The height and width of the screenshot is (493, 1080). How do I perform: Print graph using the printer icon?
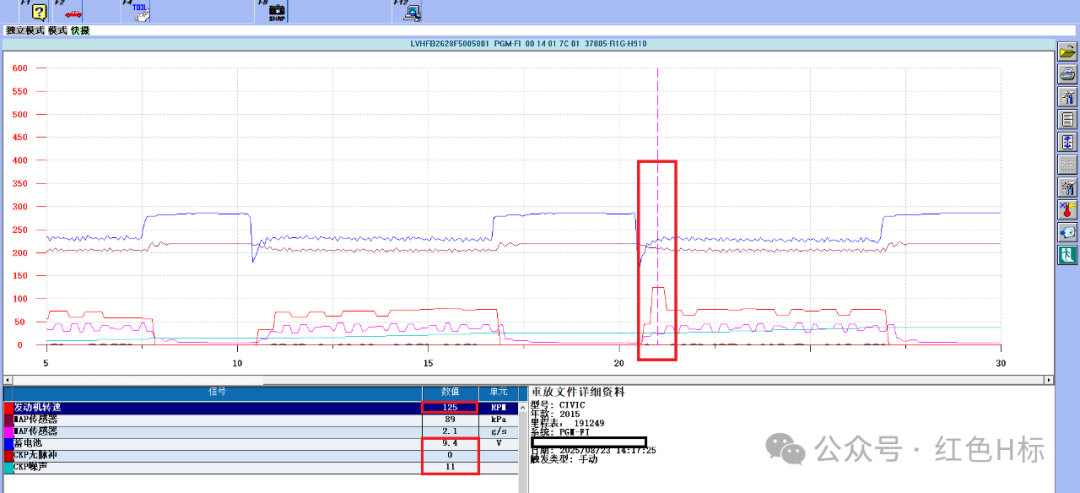pos(1068,74)
